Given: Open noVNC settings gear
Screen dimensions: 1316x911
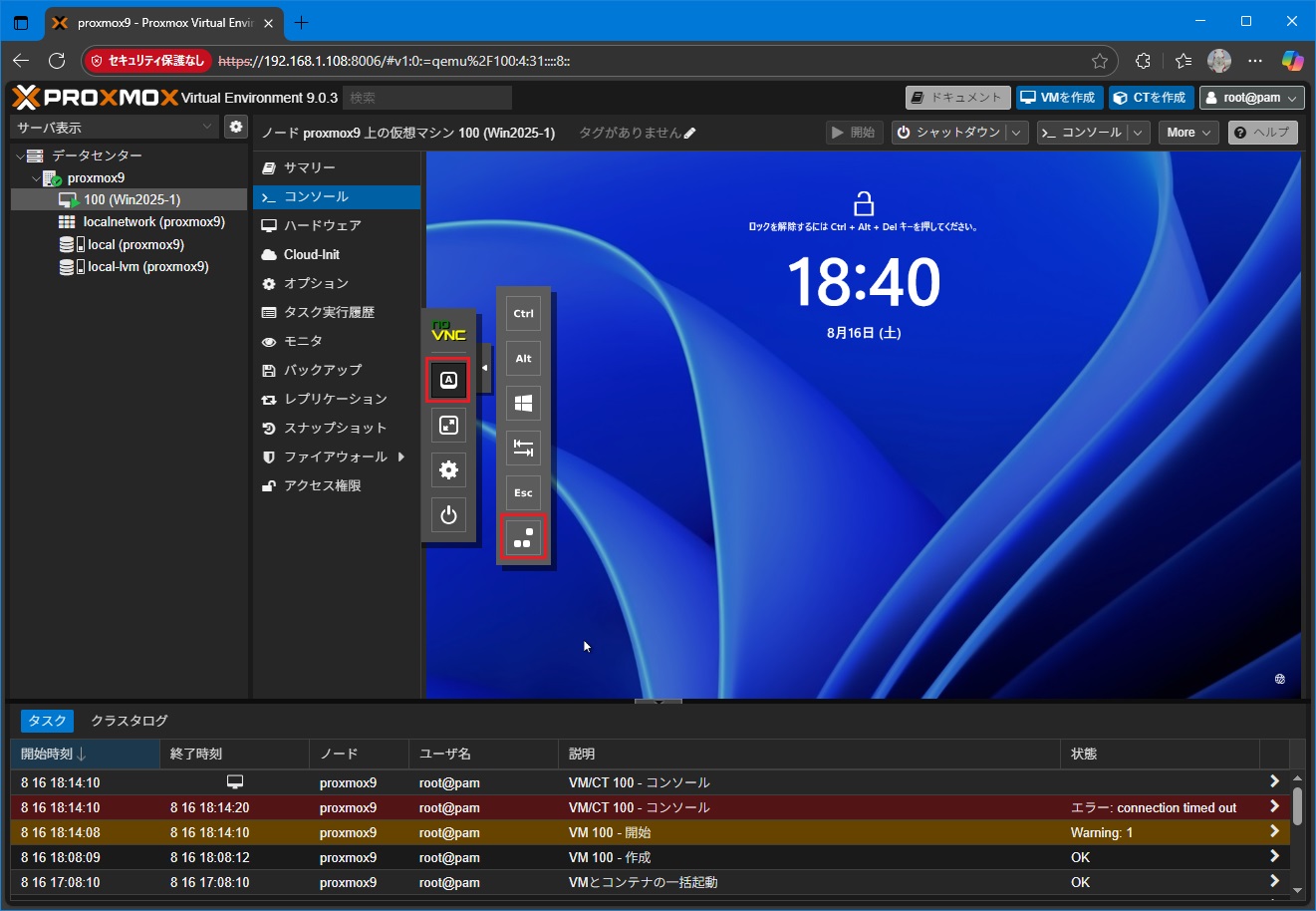Looking at the screenshot, I should click(448, 470).
